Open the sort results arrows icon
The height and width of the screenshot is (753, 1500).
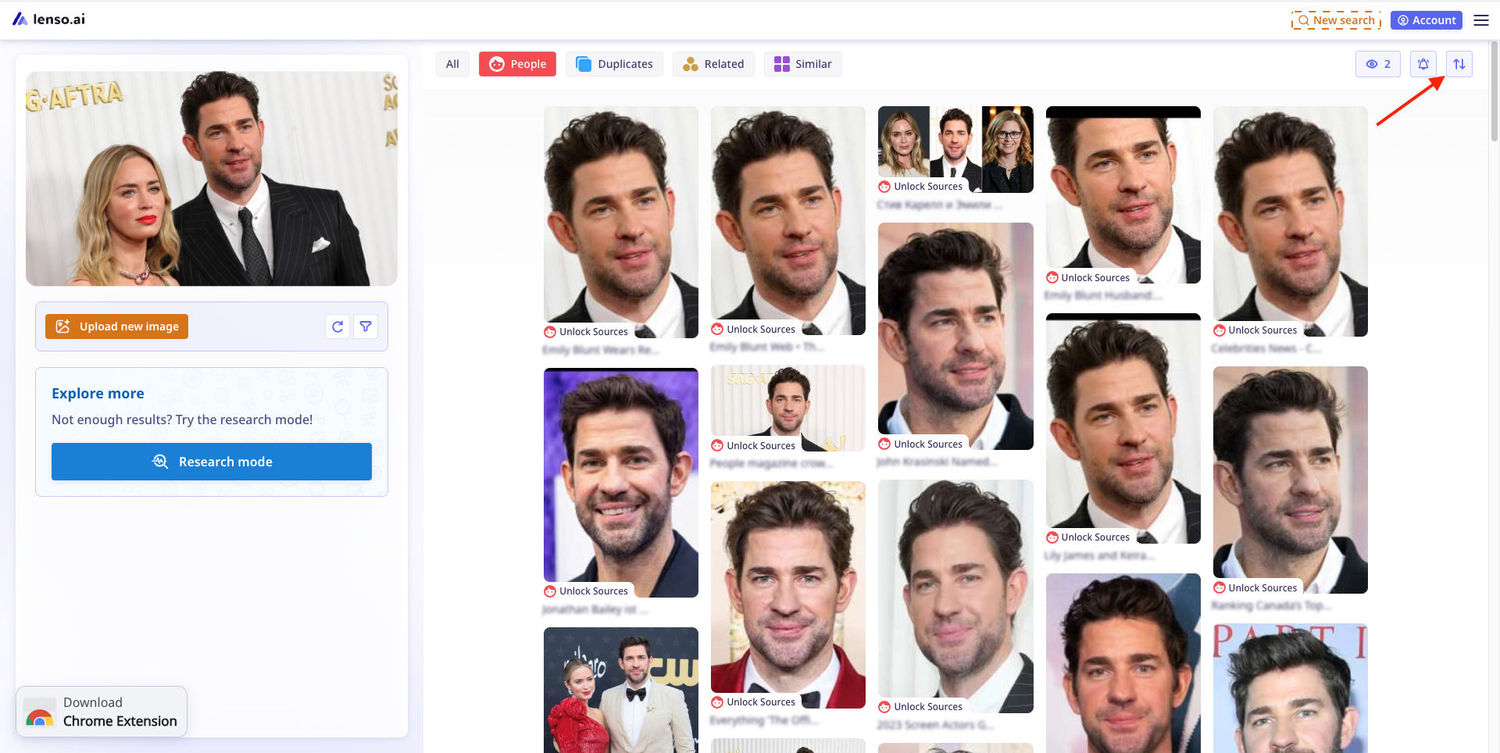tap(1459, 64)
